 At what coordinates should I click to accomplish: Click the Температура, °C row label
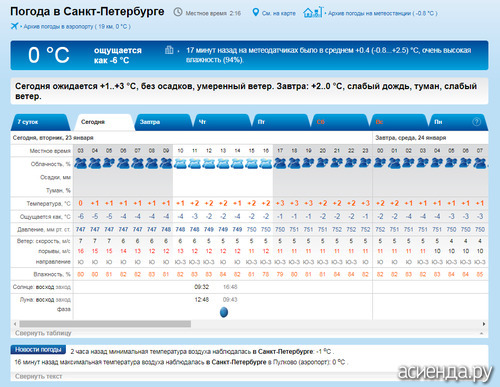coord(49,203)
